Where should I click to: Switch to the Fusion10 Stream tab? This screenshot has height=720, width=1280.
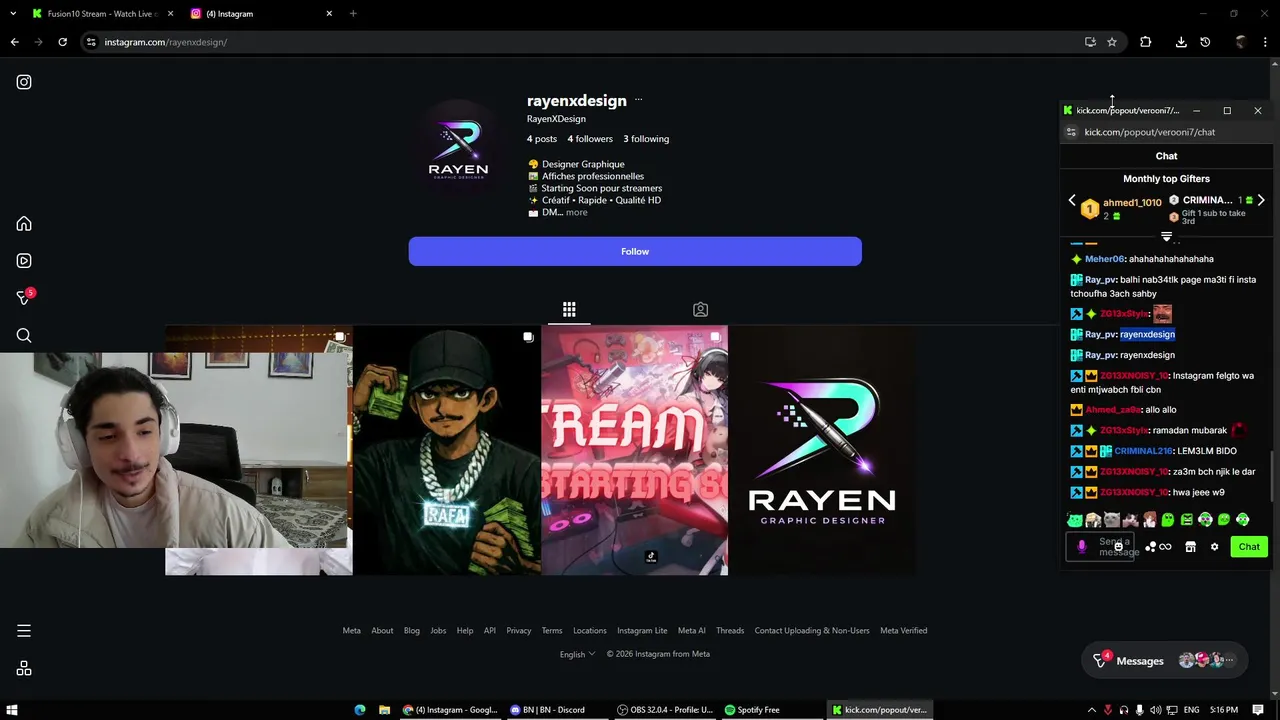(x=102, y=14)
